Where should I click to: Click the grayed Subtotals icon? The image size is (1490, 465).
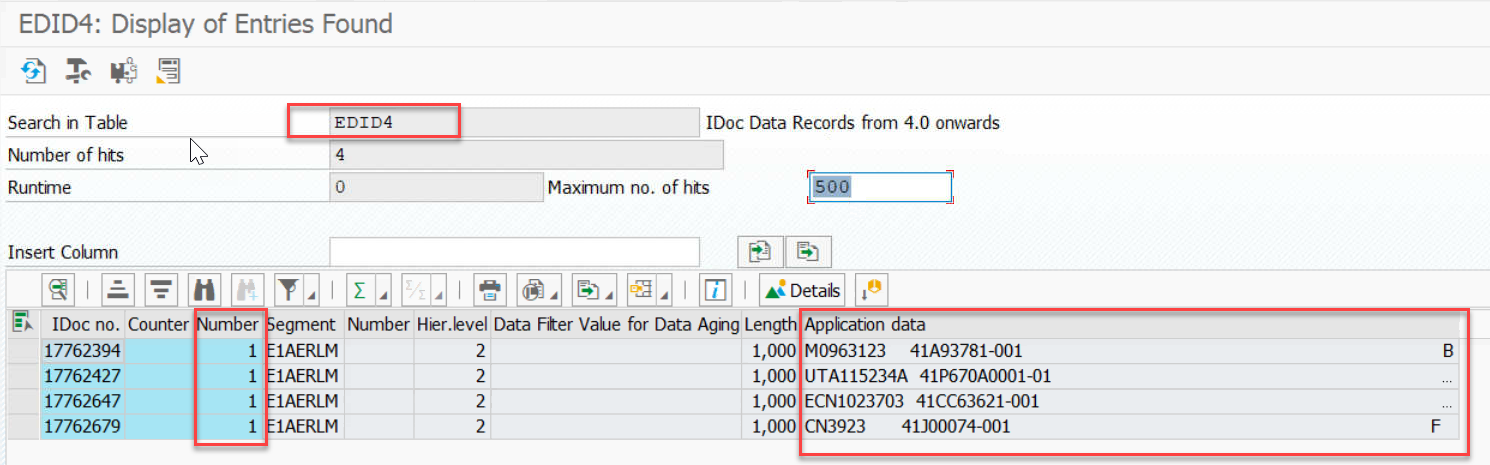pyautogui.click(x=415, y=290)
